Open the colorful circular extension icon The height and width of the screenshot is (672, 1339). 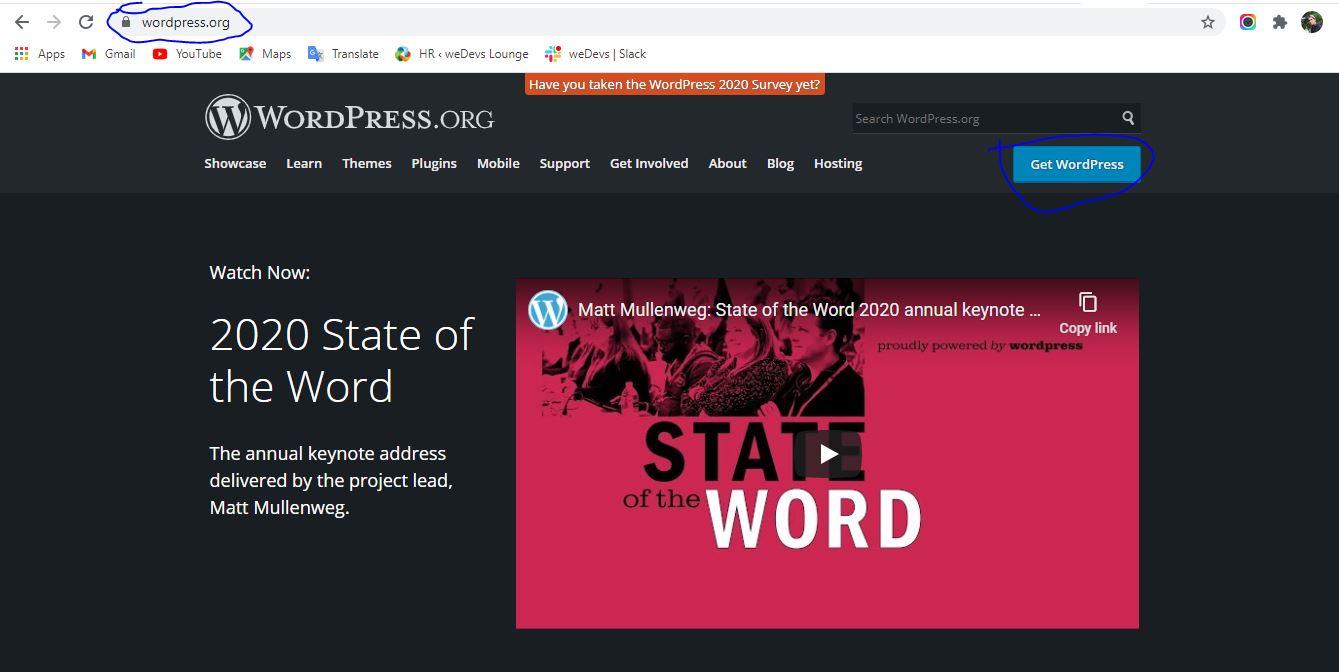[1248, 22]
